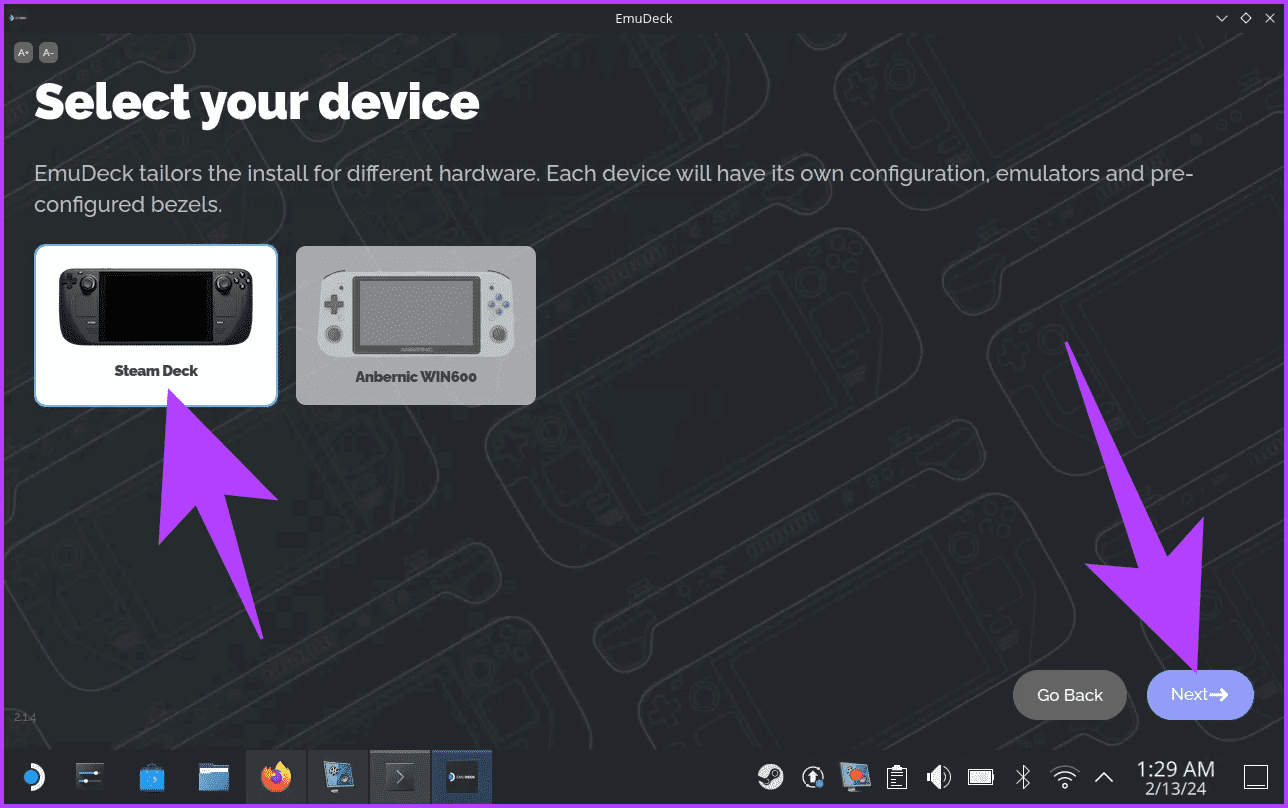1288x808 pixels.
Task: Open the updates tray icon
Action: (814, 777)
